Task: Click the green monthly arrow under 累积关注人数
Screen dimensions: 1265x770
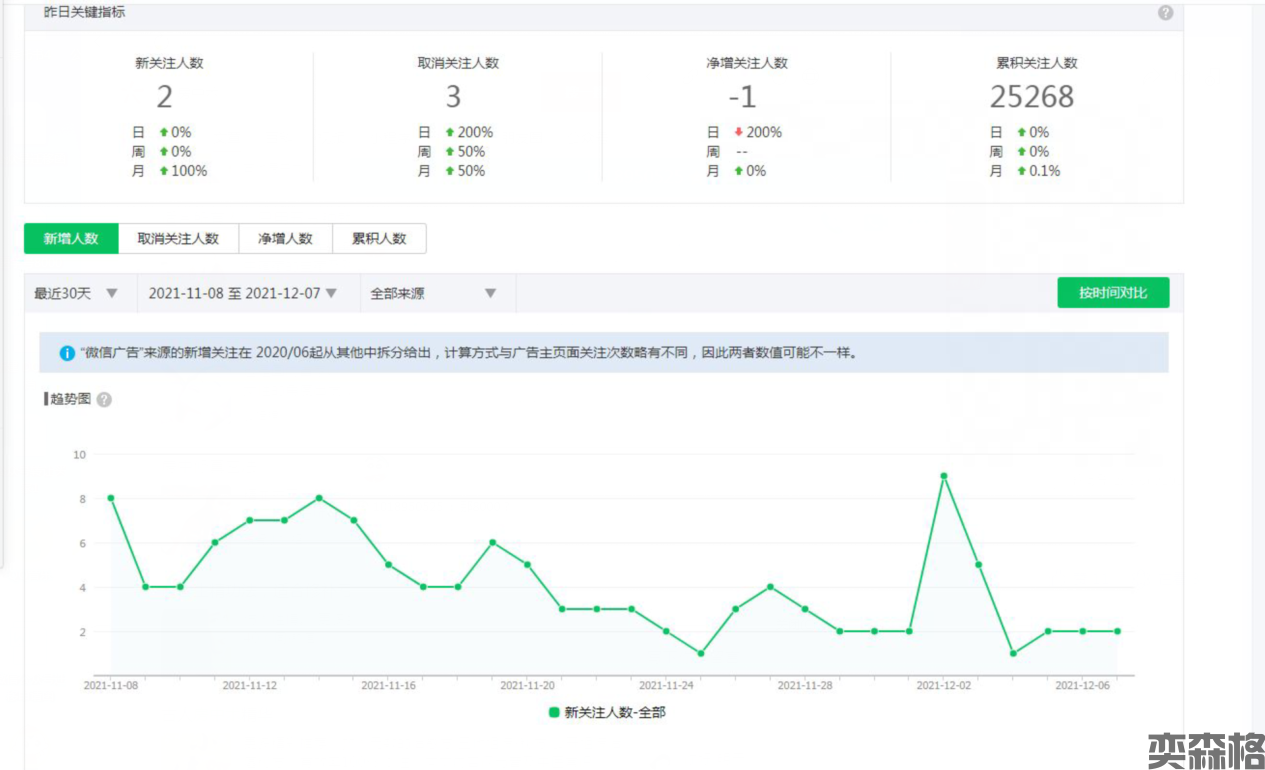Action: pos(1021,171)
